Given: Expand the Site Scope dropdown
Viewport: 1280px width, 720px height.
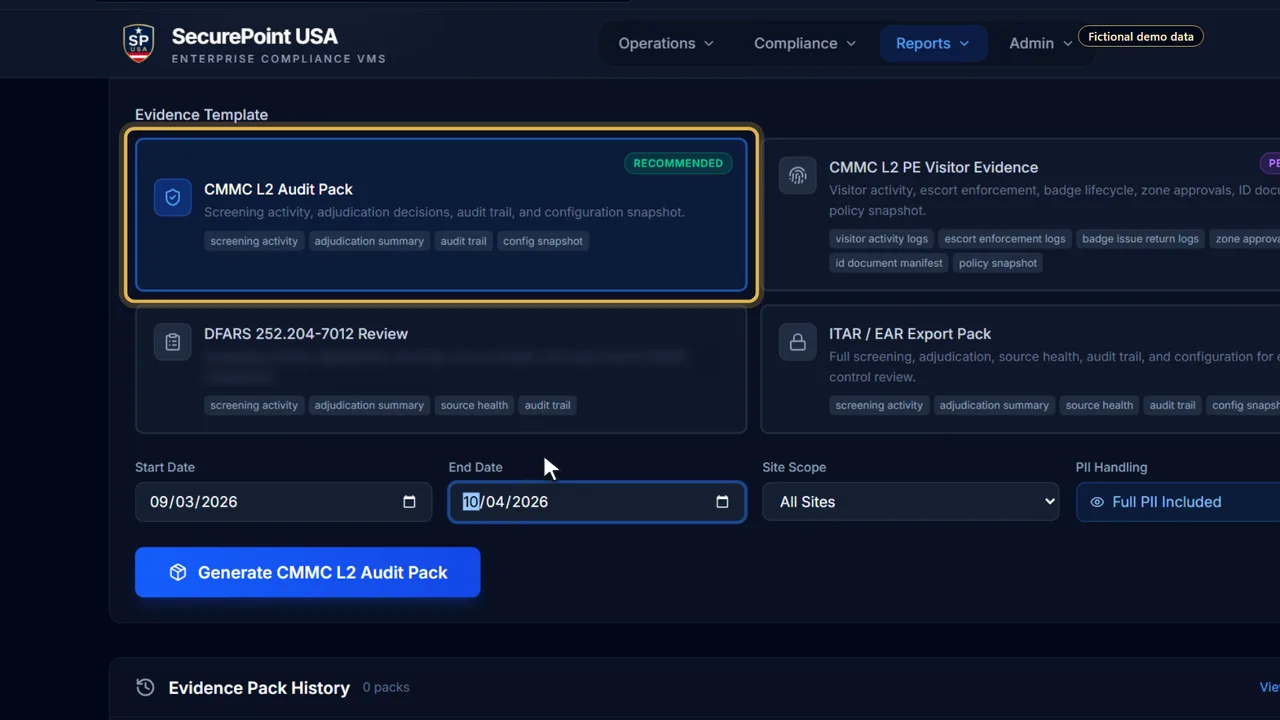Looking at the screenshot, I should point(910,502).
